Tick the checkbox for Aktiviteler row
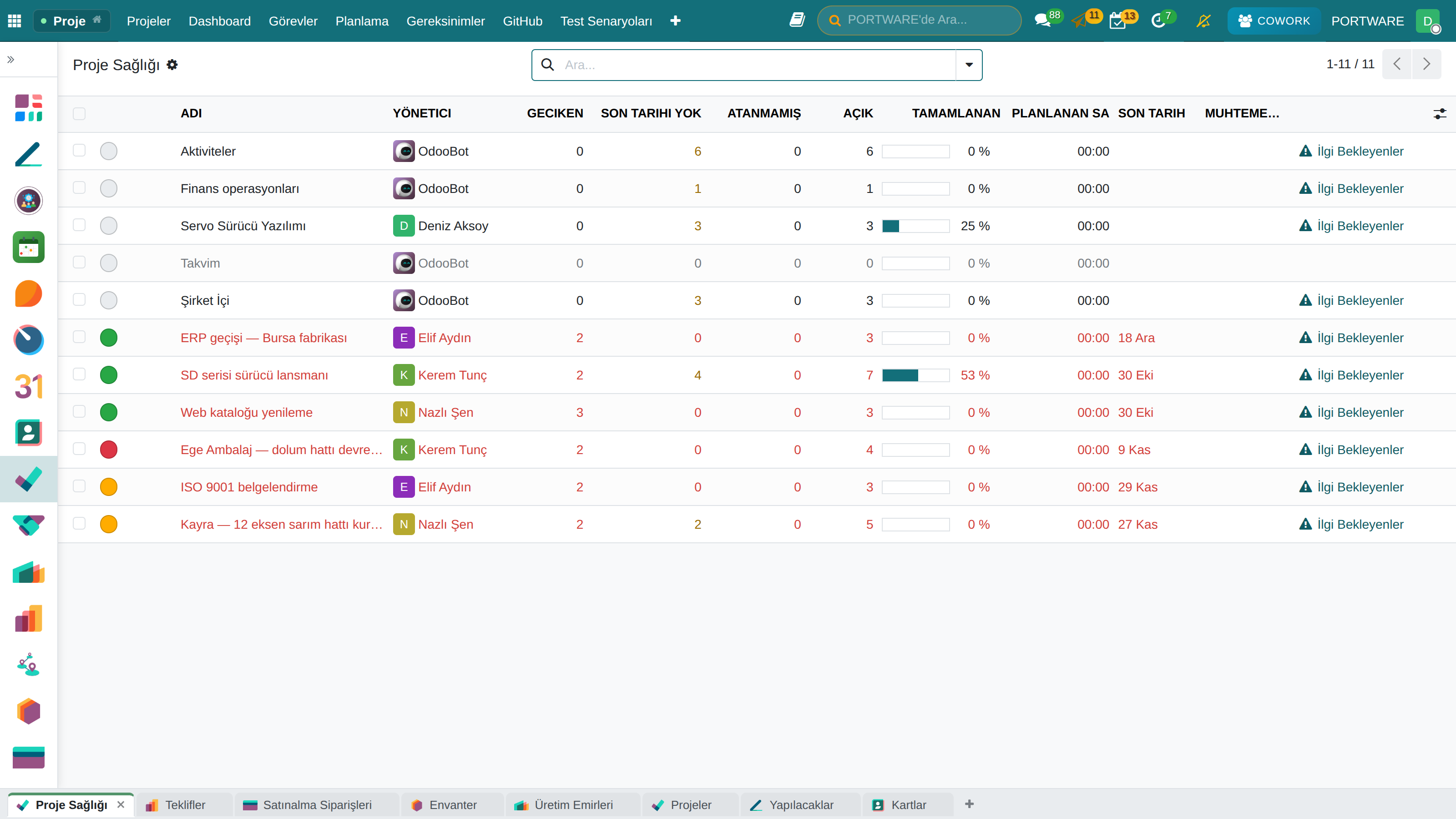Image resolution: width=1456 pixels, height=819 pixels. pyautogui.click(x=79, y=150)
